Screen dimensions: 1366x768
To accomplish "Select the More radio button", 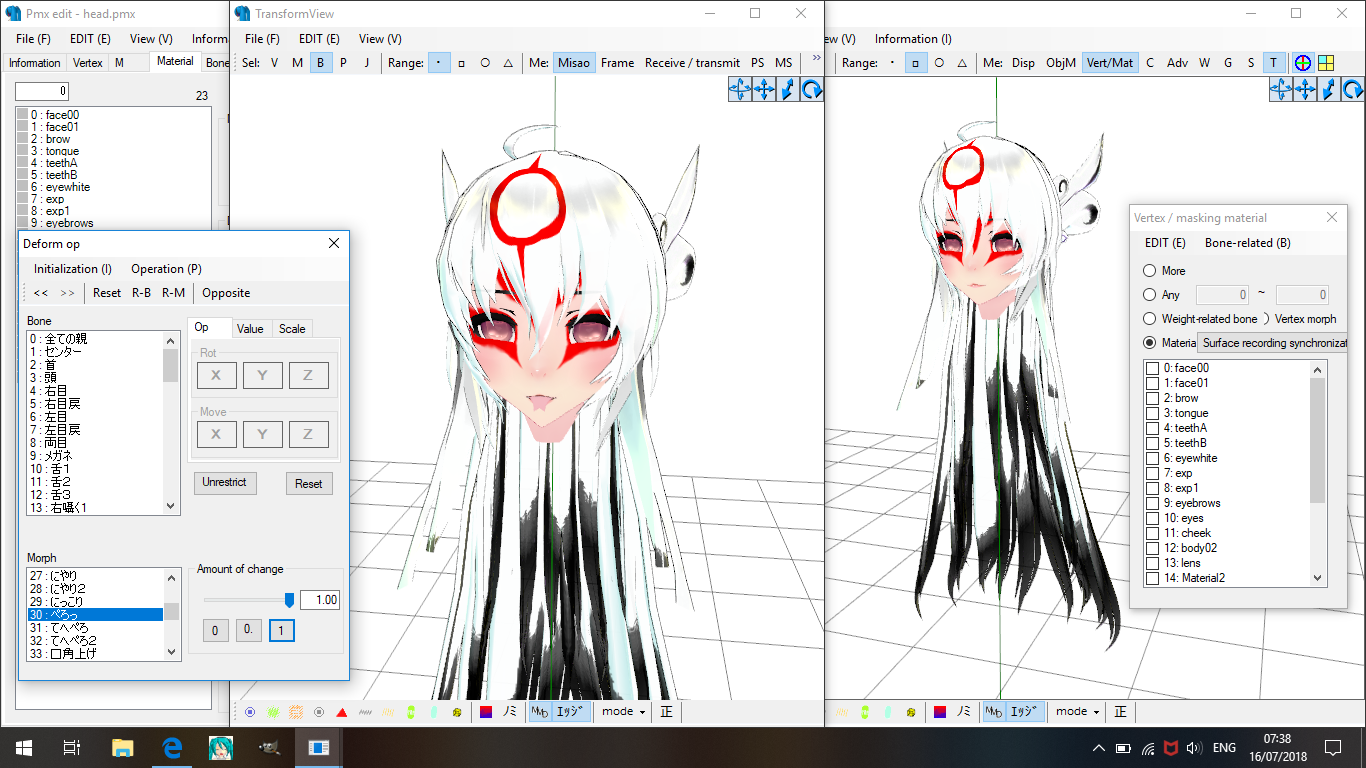I will (x=1149, y=271).
